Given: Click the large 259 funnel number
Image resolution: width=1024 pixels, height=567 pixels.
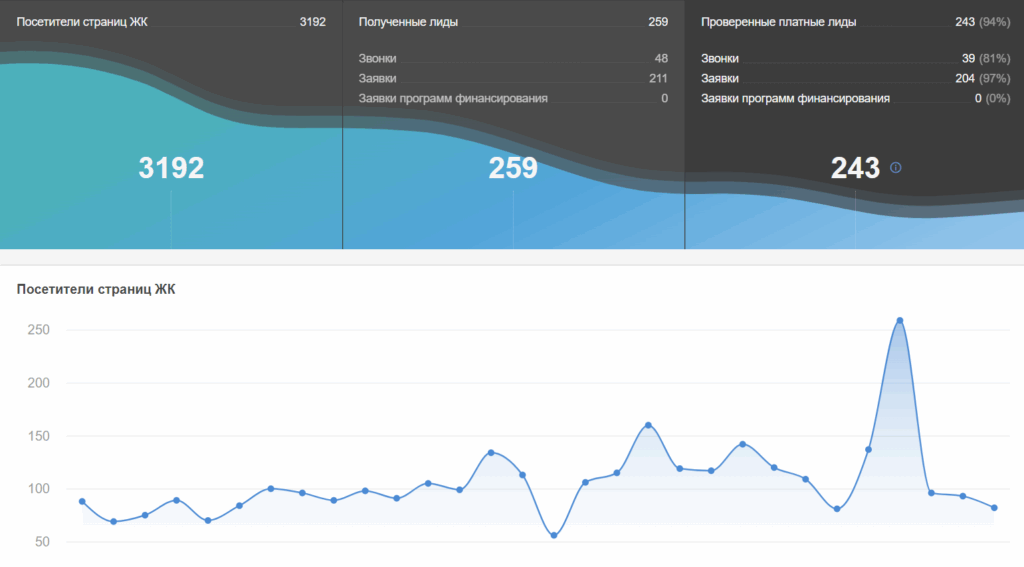Looking at the screenshot, I should click(513, 168).
